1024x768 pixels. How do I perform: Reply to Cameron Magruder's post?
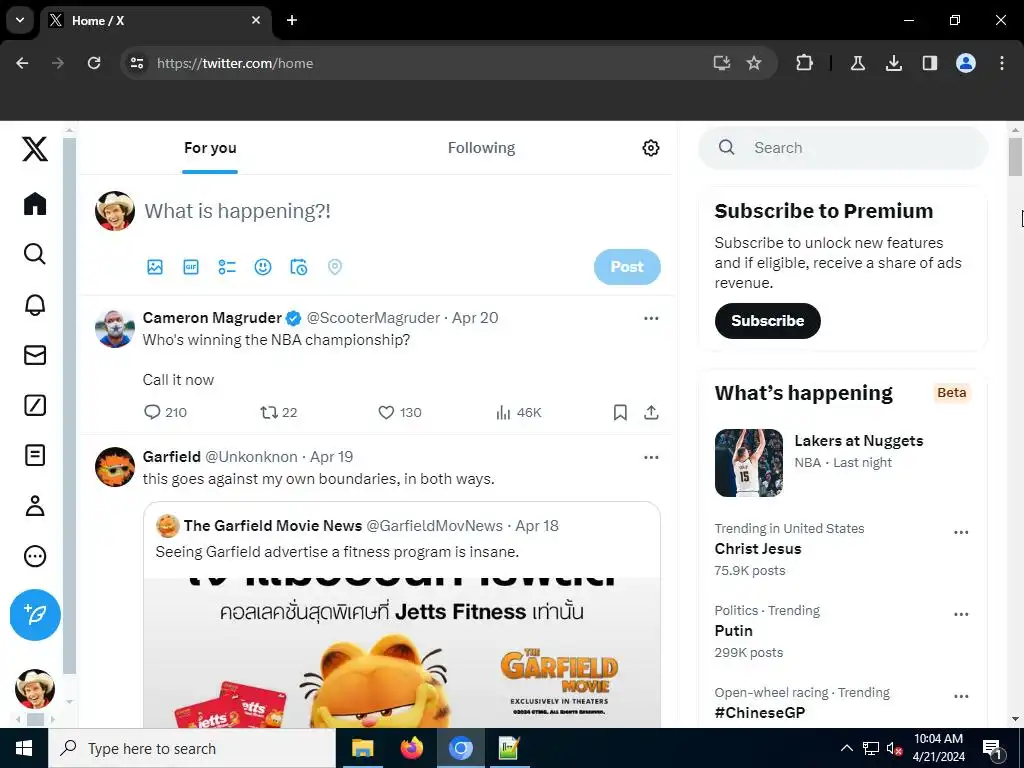click(165, 413)
